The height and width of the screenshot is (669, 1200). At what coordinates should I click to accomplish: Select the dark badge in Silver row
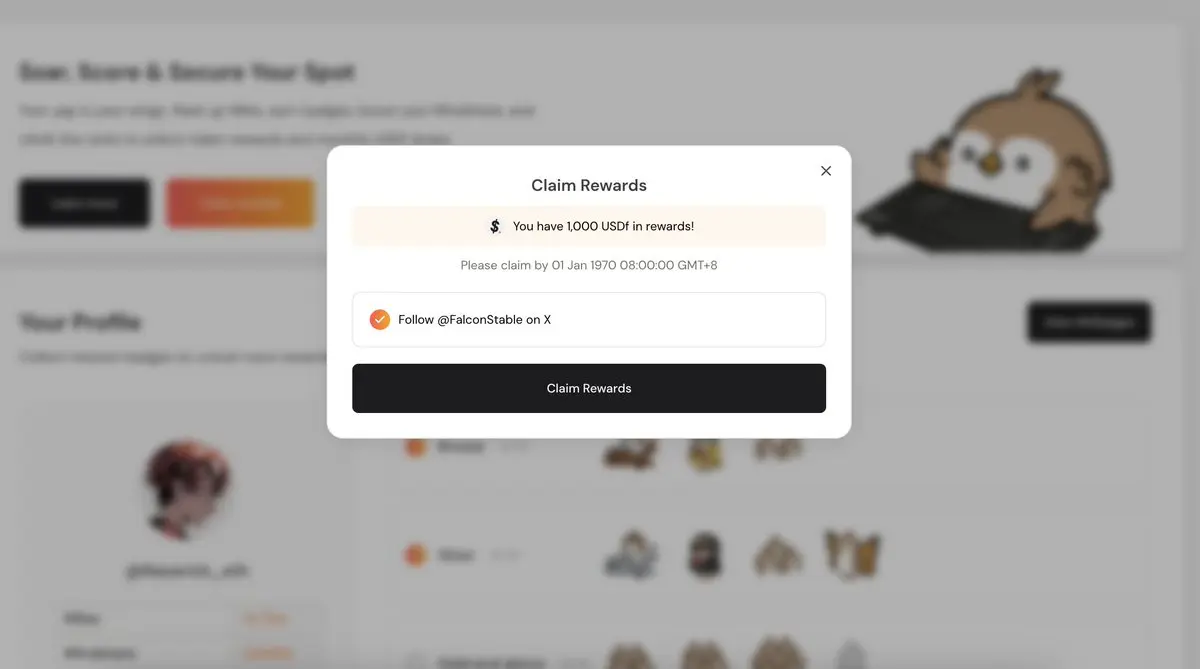coord(704,555)
